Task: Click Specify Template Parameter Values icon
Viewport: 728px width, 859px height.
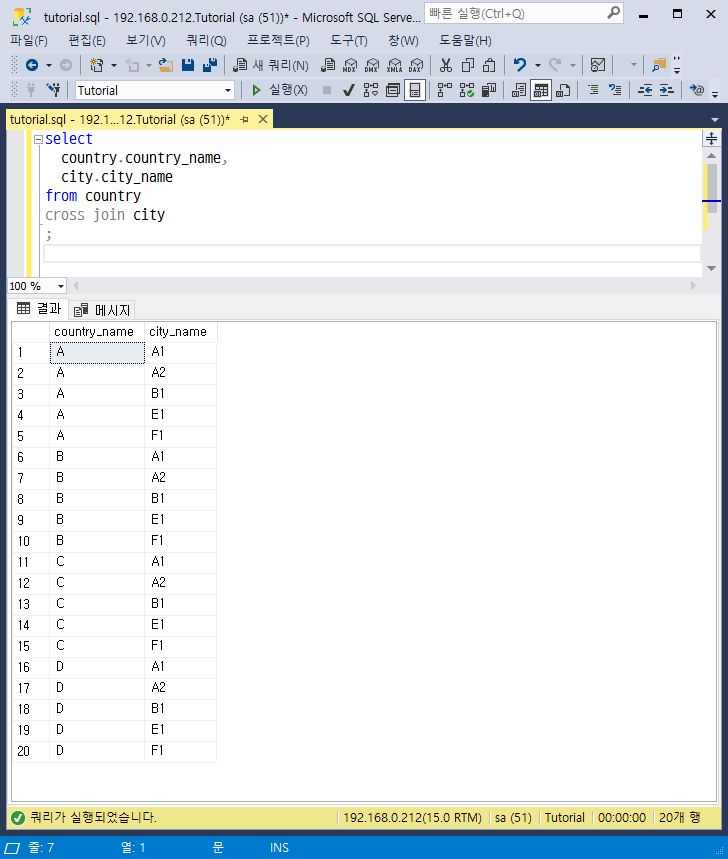Action: pyautogui.click(x=697, y=90)
